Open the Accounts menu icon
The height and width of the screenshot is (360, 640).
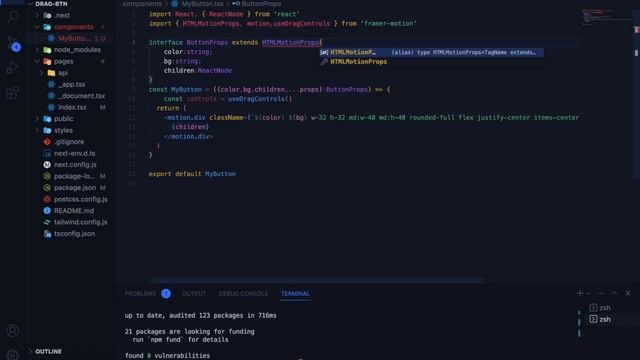coord(13,331)
